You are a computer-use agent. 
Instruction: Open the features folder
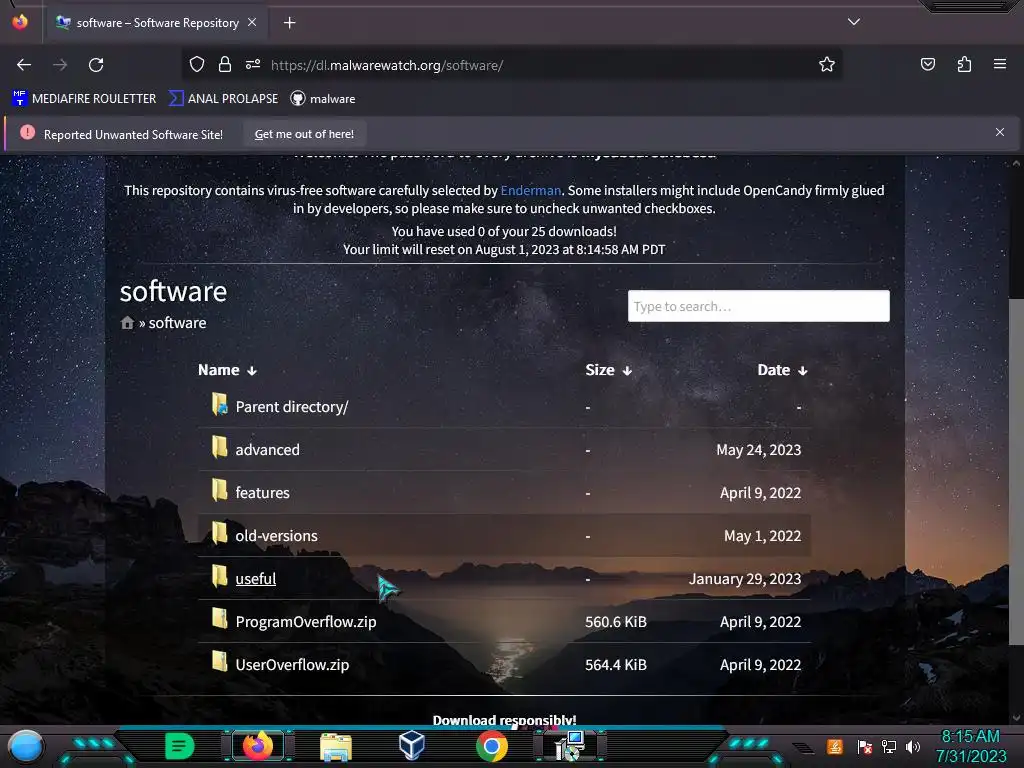262,493
